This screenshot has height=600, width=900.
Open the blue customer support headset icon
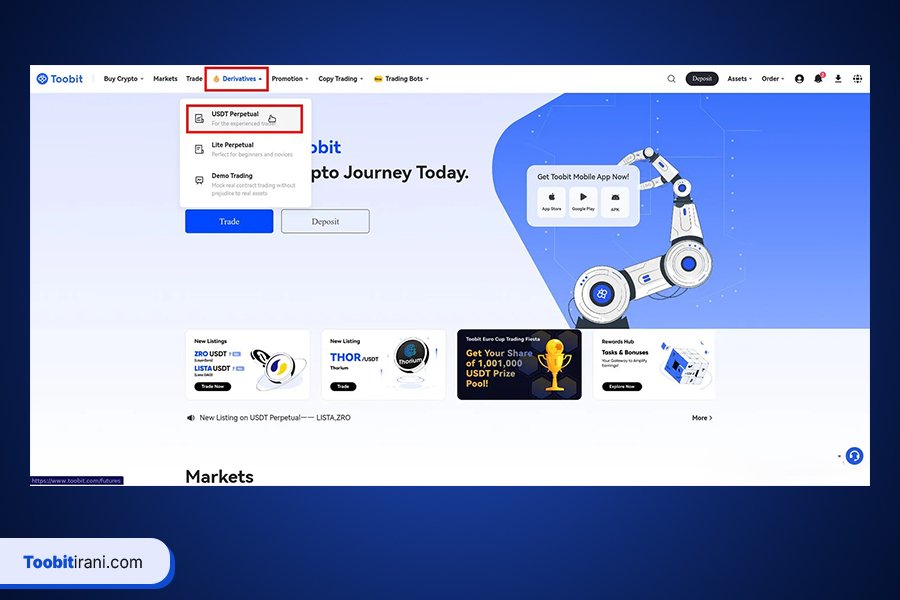[854, 456]
